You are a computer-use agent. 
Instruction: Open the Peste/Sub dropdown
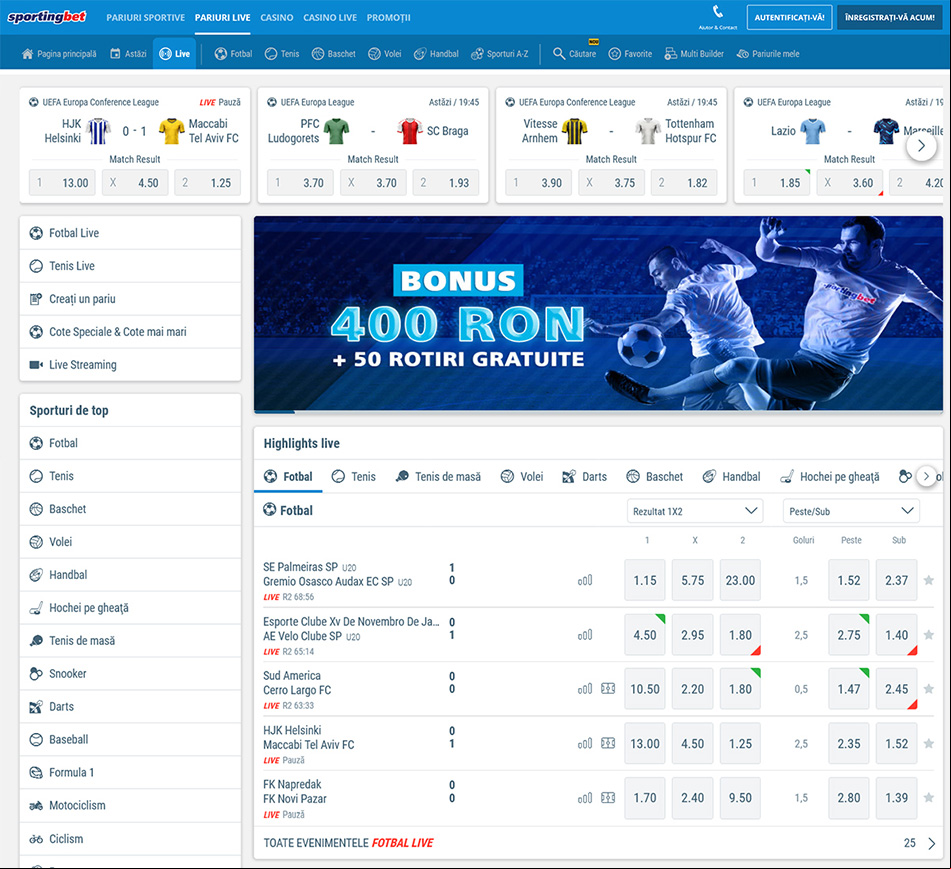tap(851, 511)
